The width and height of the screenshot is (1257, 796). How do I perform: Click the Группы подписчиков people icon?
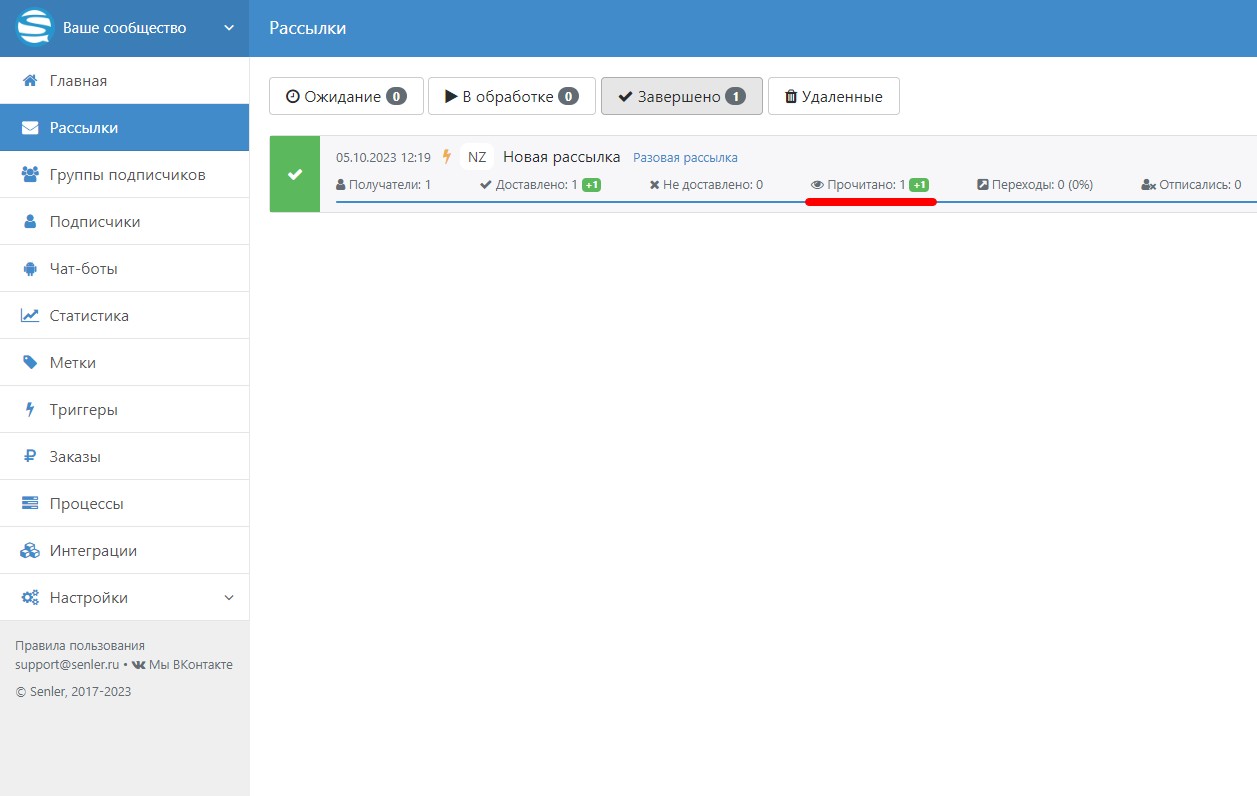click(30, 175)
